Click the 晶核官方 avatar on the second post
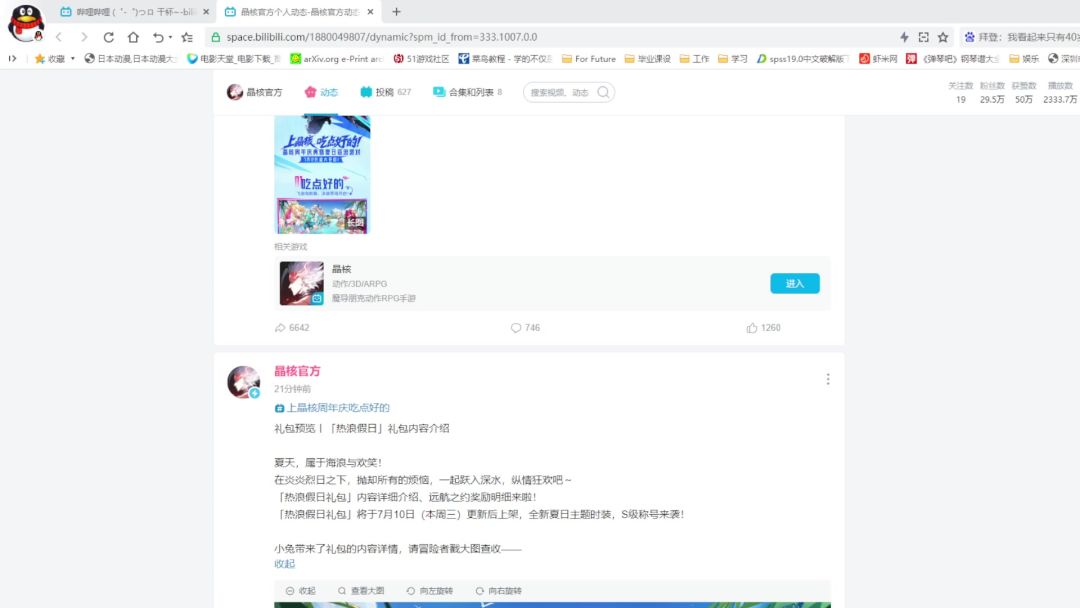The image size is (1080, 608). click(243, 382)
